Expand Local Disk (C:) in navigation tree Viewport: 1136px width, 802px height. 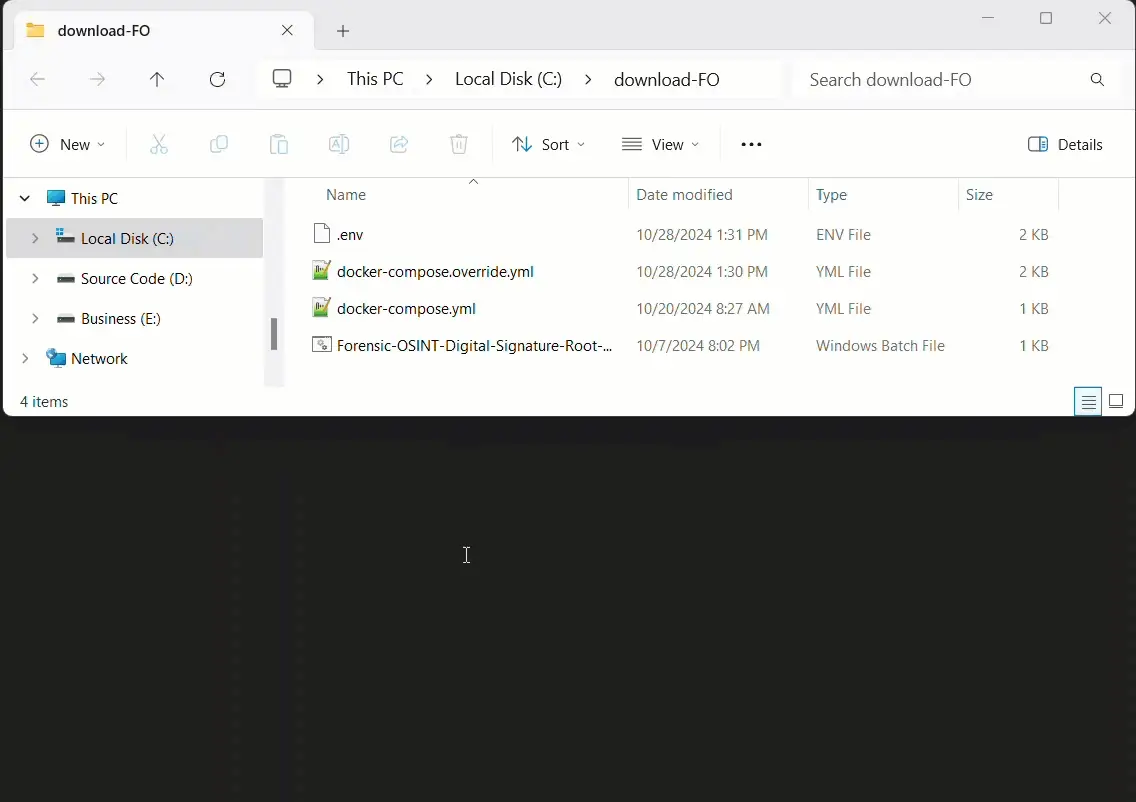pos(35,238)
